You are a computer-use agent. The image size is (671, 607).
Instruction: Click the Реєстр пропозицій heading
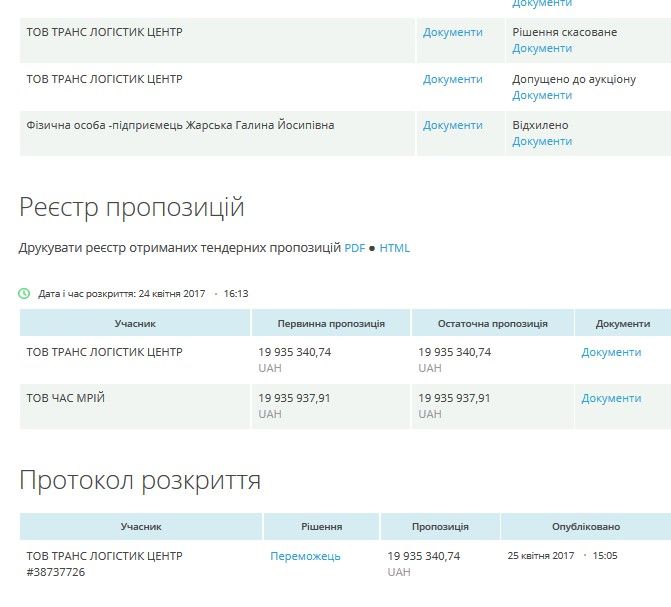(131, 208)
